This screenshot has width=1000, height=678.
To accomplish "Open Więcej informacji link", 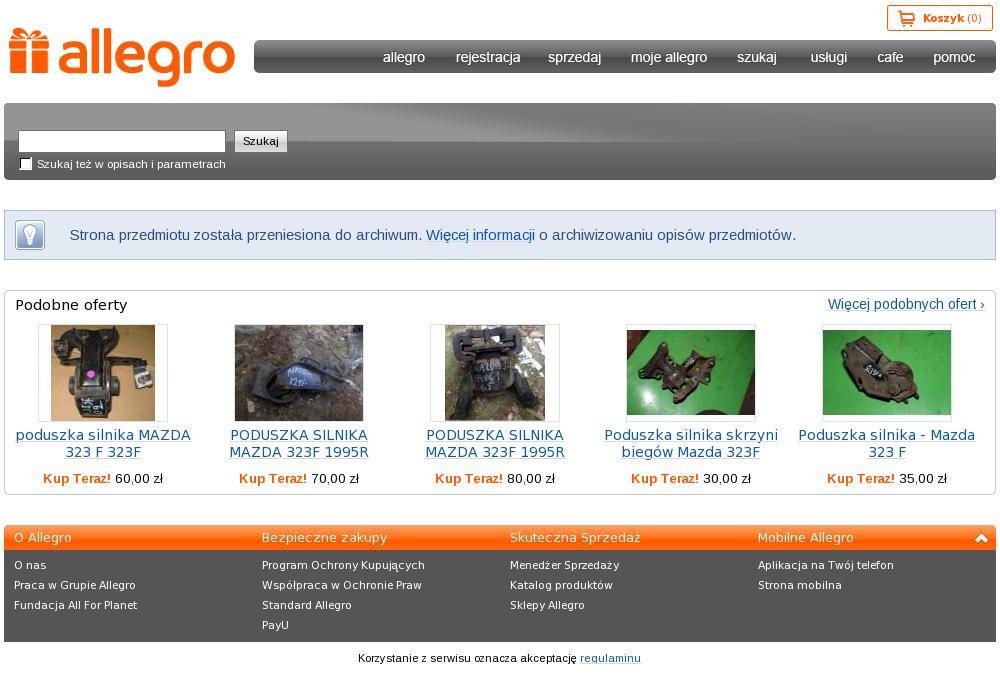I will tap(480, 235).
